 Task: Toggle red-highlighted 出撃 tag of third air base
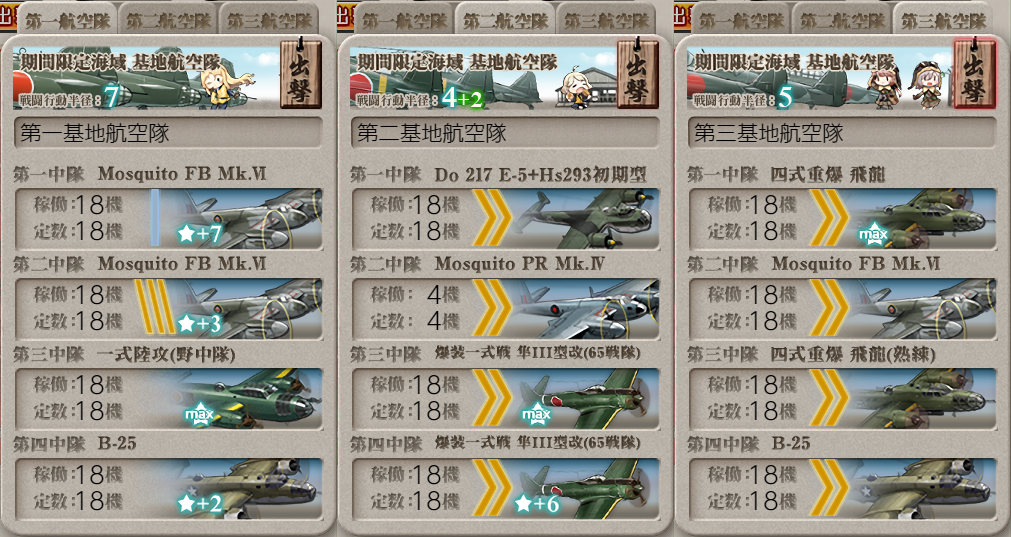tap(975, 73)
